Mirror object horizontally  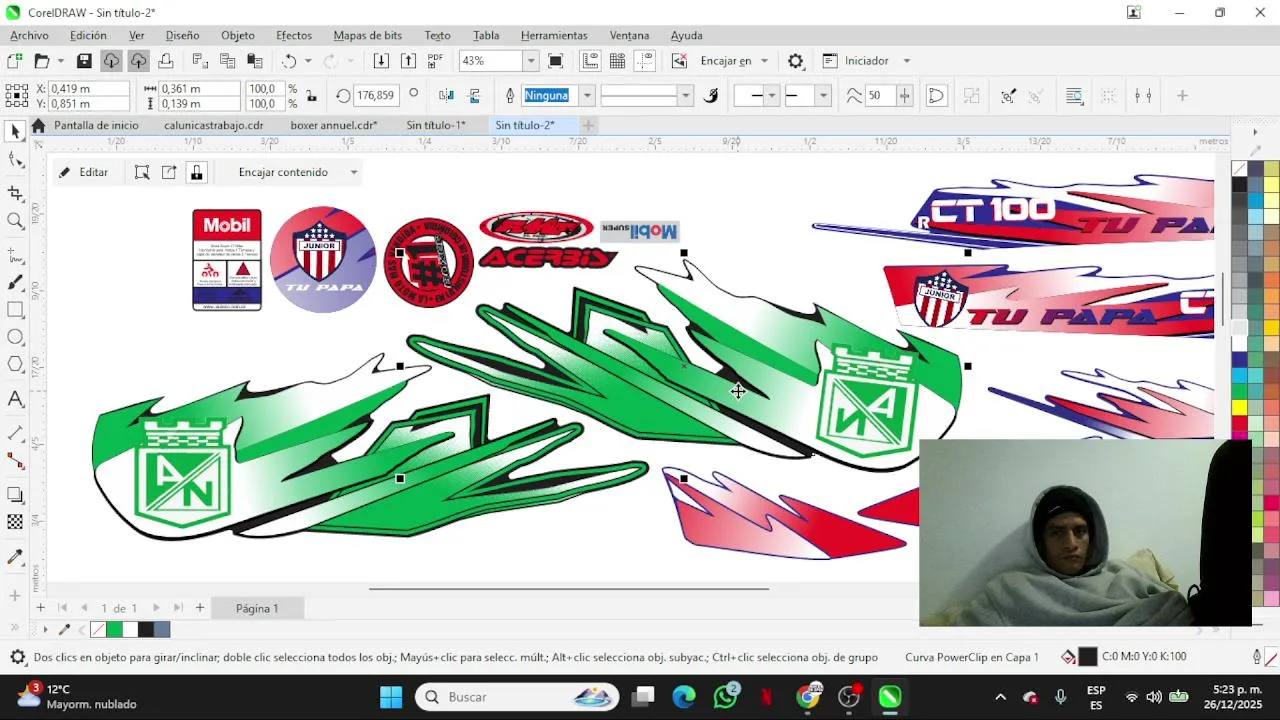click(x=446, y=96)
